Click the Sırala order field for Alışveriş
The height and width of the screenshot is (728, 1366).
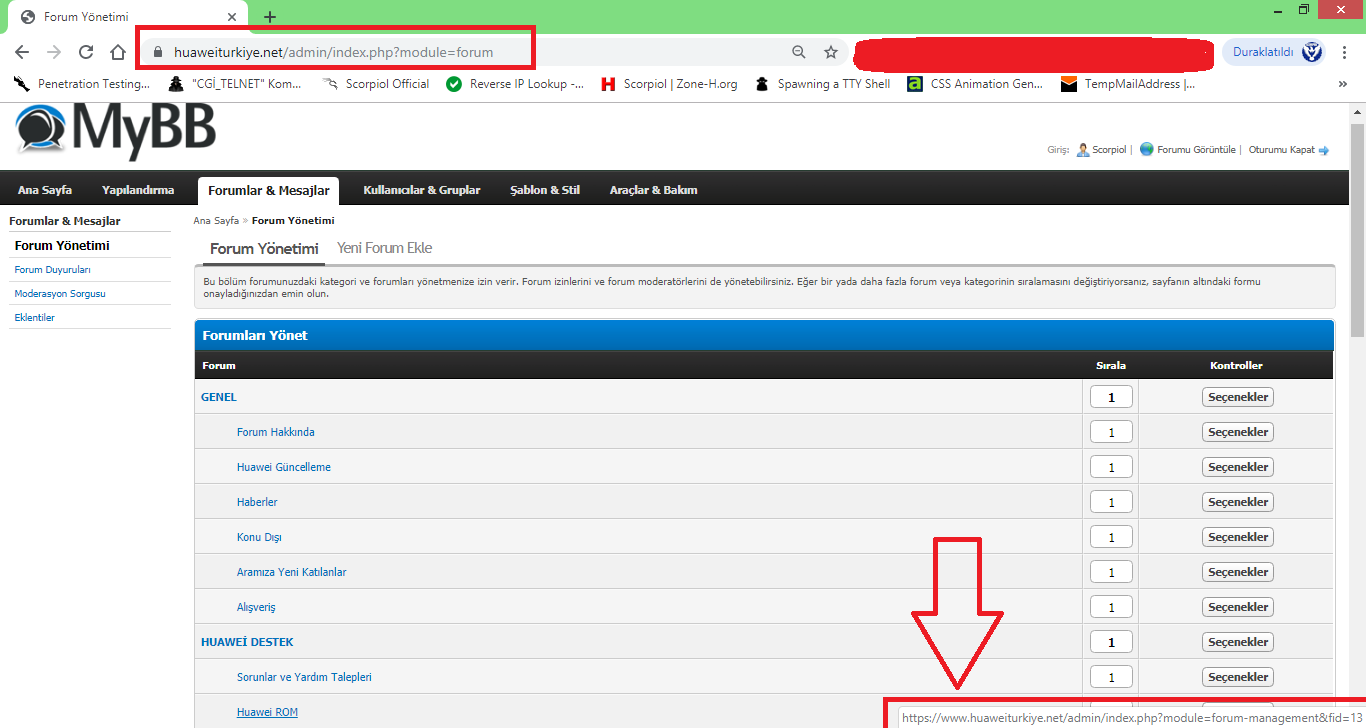[x=1111, y=607]
